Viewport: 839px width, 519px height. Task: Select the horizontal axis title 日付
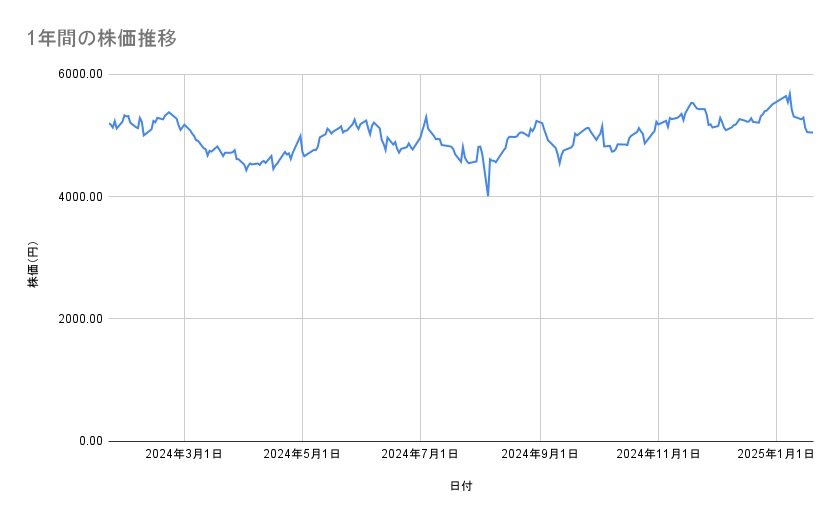click(x=461, y=486)
